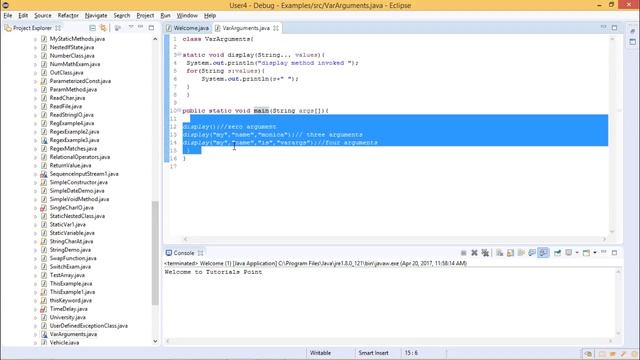
Task: Expand University.java tree node
Action: (x=36, y=318)
